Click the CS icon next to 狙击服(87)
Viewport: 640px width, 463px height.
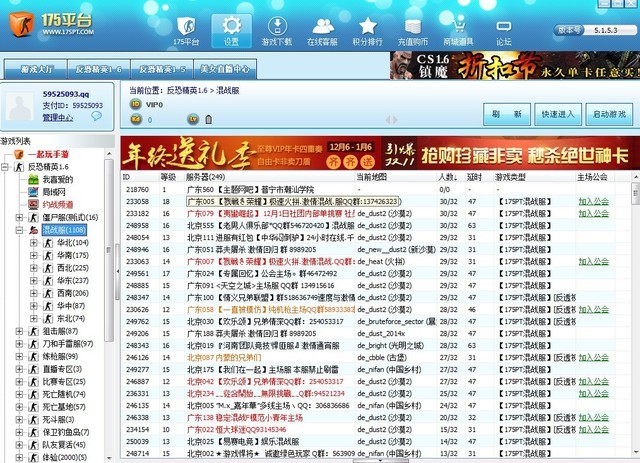click(x=33, y=332)
